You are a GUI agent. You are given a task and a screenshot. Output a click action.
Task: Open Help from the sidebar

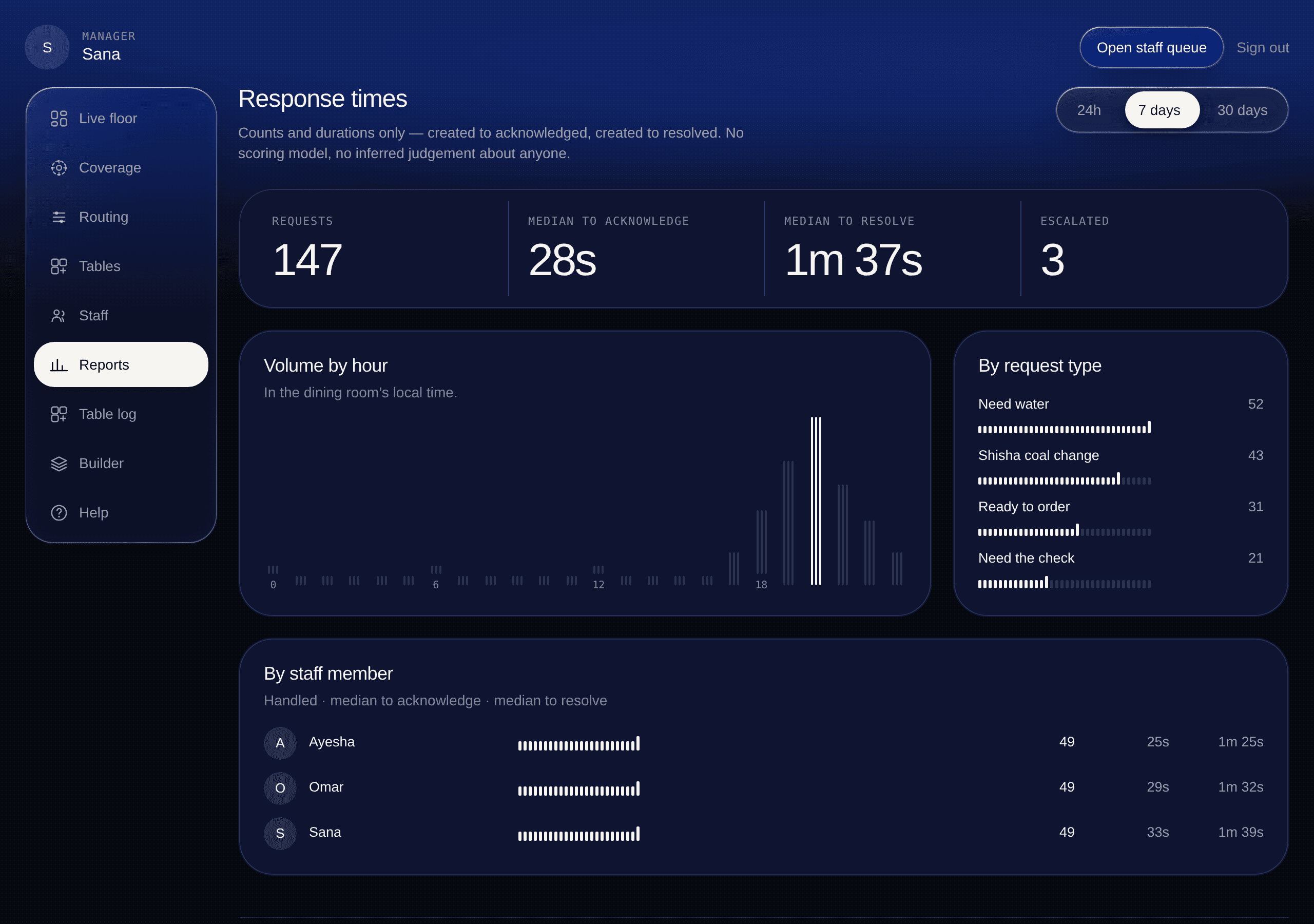(x=121, y=512)
